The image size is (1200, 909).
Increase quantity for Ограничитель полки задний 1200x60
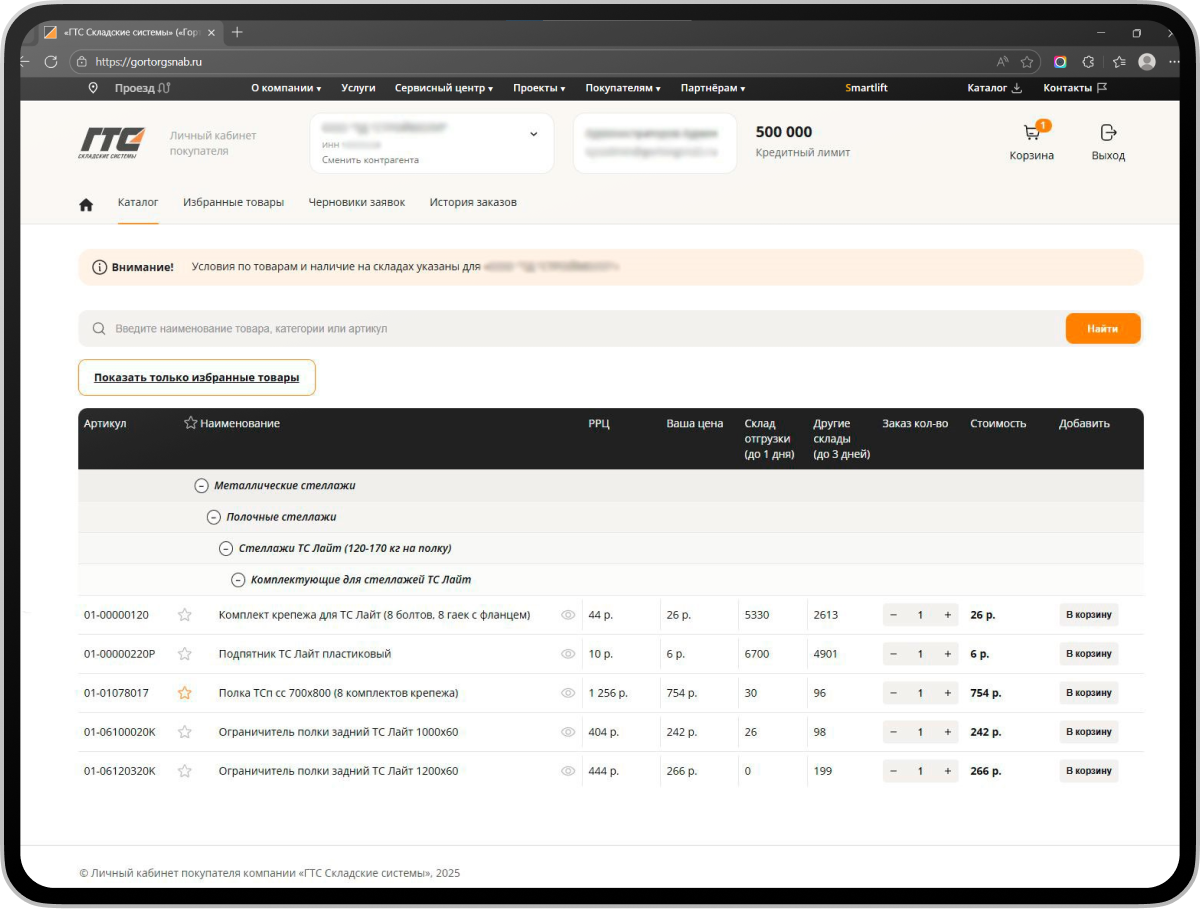[947, 771]
